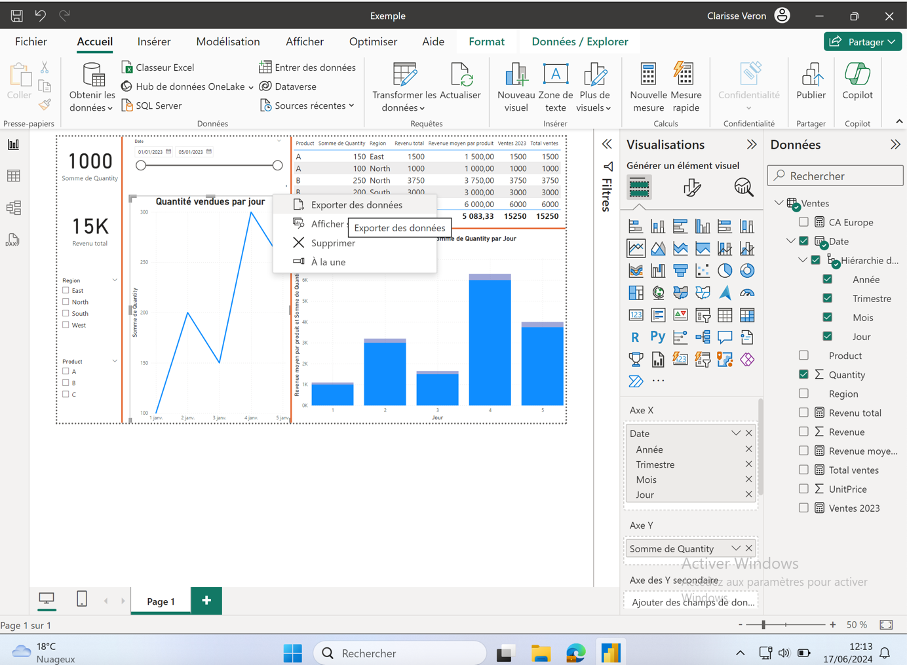This screenshot has width=908, height=666.
Task: Click the Undo arrow icon
Action: click(40, 16)
